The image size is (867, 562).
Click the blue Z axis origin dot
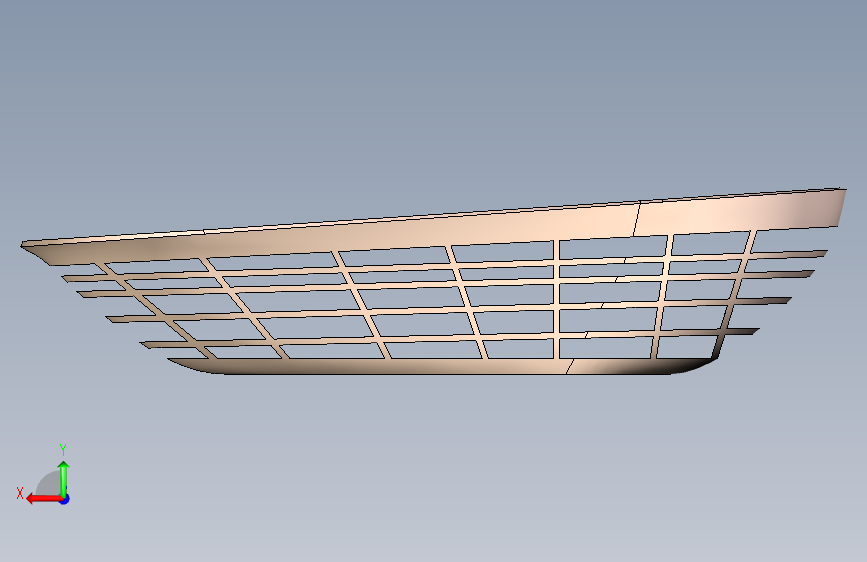tap(65, 499)
